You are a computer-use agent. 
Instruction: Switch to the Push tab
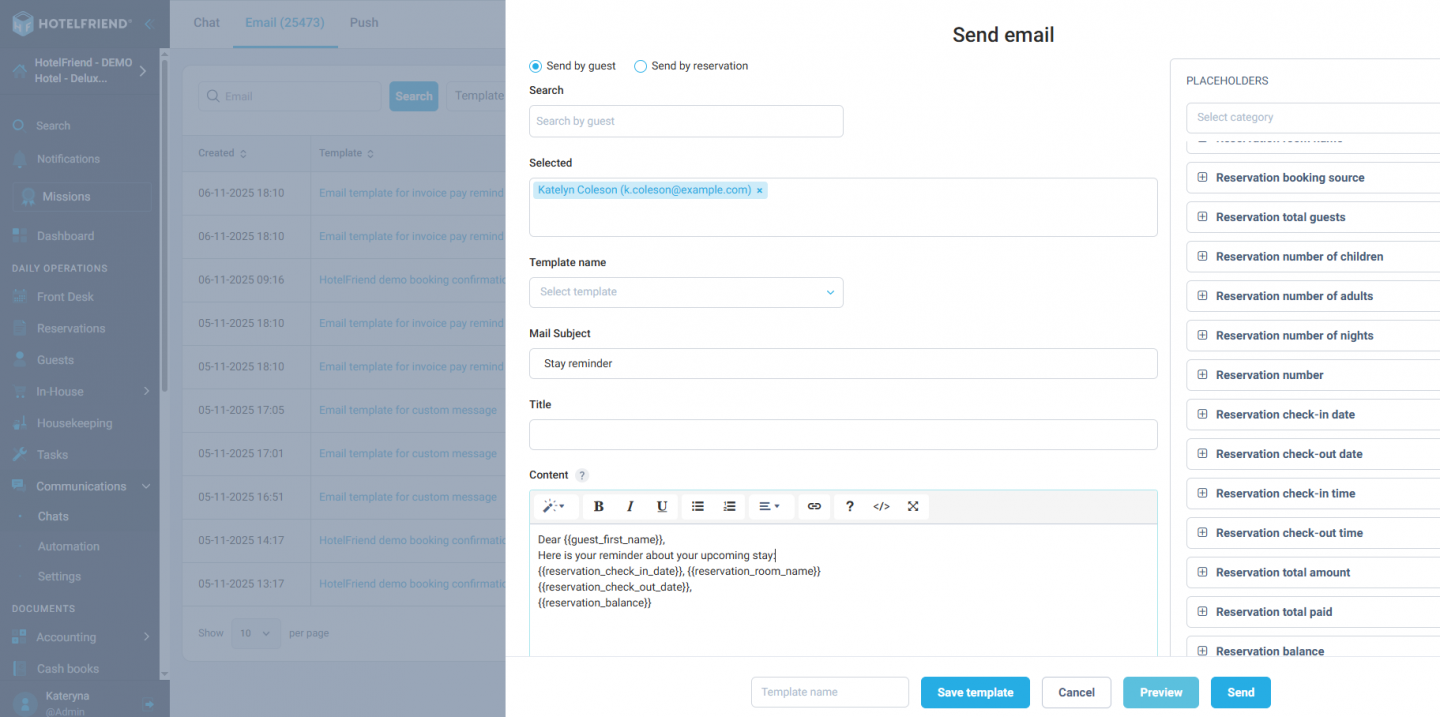364,22
